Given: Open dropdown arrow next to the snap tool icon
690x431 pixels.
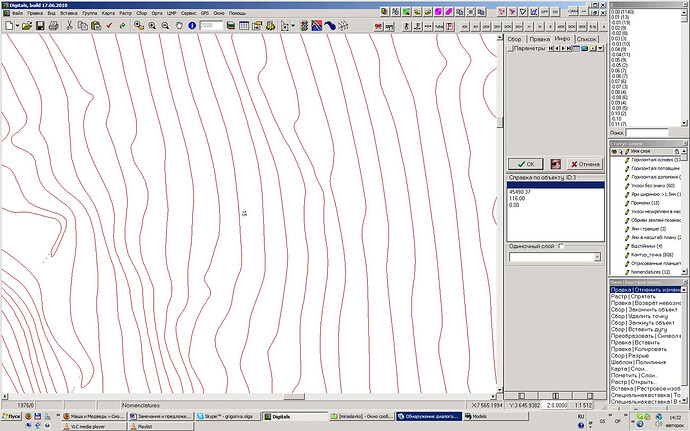Looking at the screenshot, I should (293, 26).
